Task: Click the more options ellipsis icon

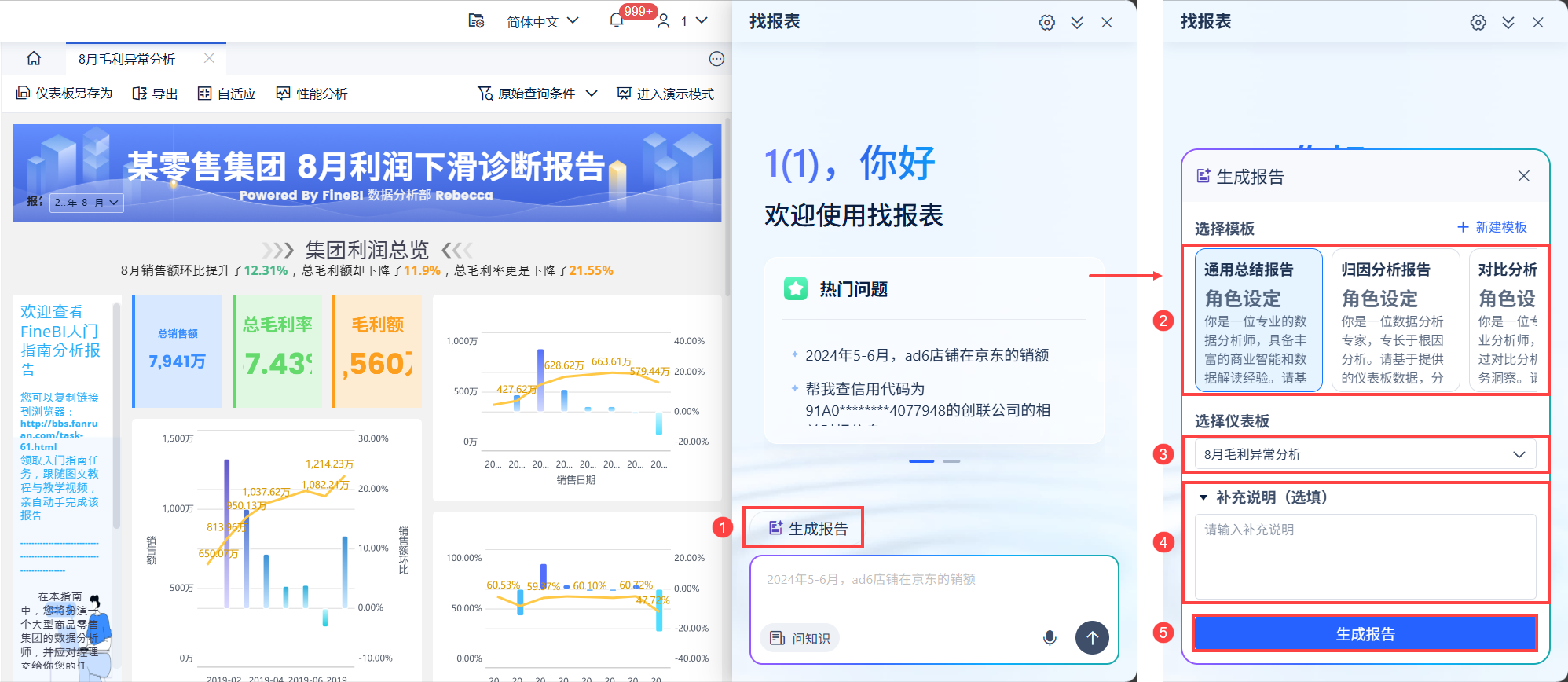Action: 716,59
